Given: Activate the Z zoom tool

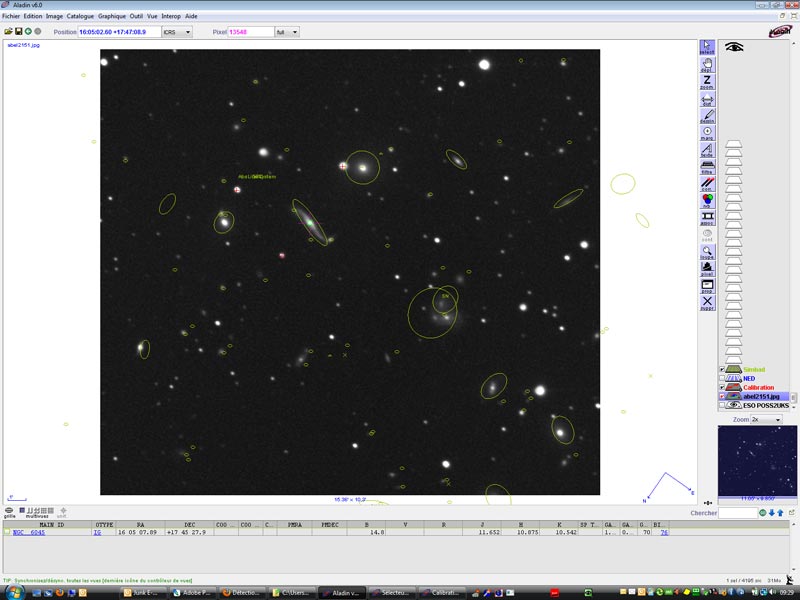Looking at the screenshot, I should coord(707,82).
